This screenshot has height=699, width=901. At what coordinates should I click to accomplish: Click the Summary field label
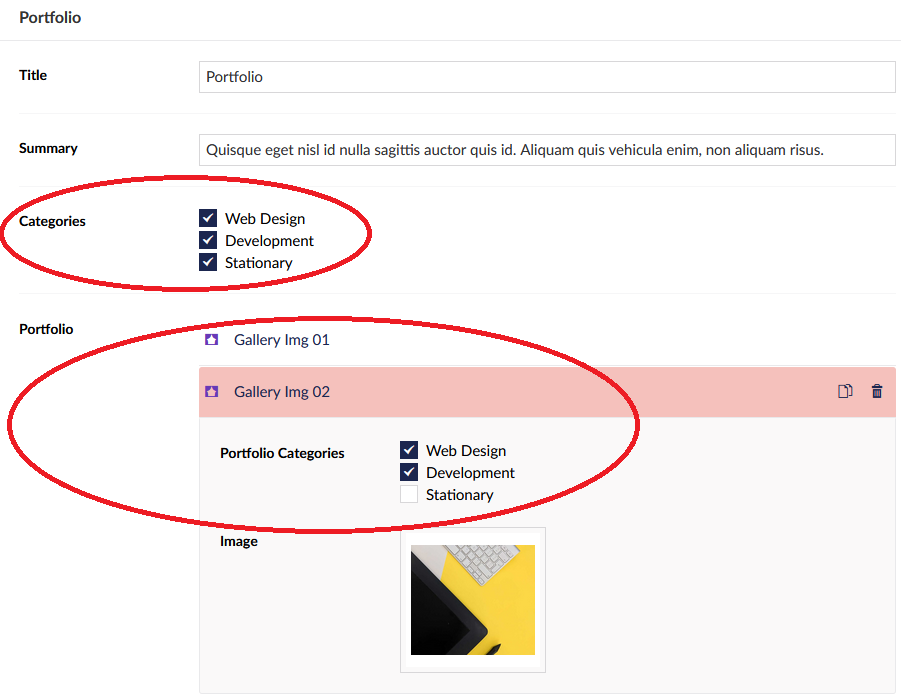[x=48, y=148]
